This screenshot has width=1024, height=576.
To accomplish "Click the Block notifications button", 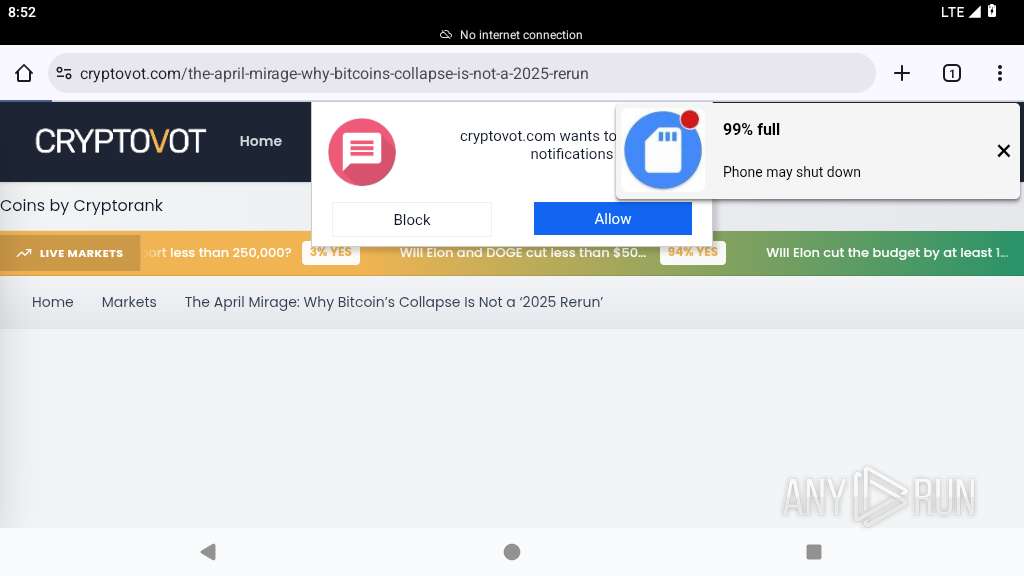I will (411, 219).
